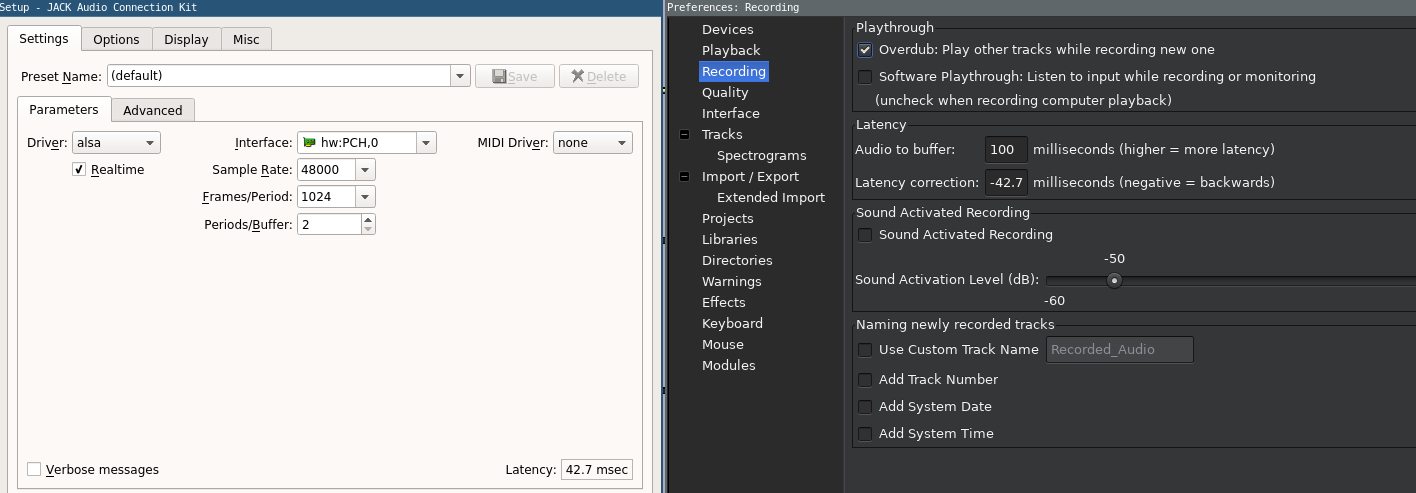Open the Advanced parameters tab
This screenshot has height=493, width=1416.
(x=152, y=110)
